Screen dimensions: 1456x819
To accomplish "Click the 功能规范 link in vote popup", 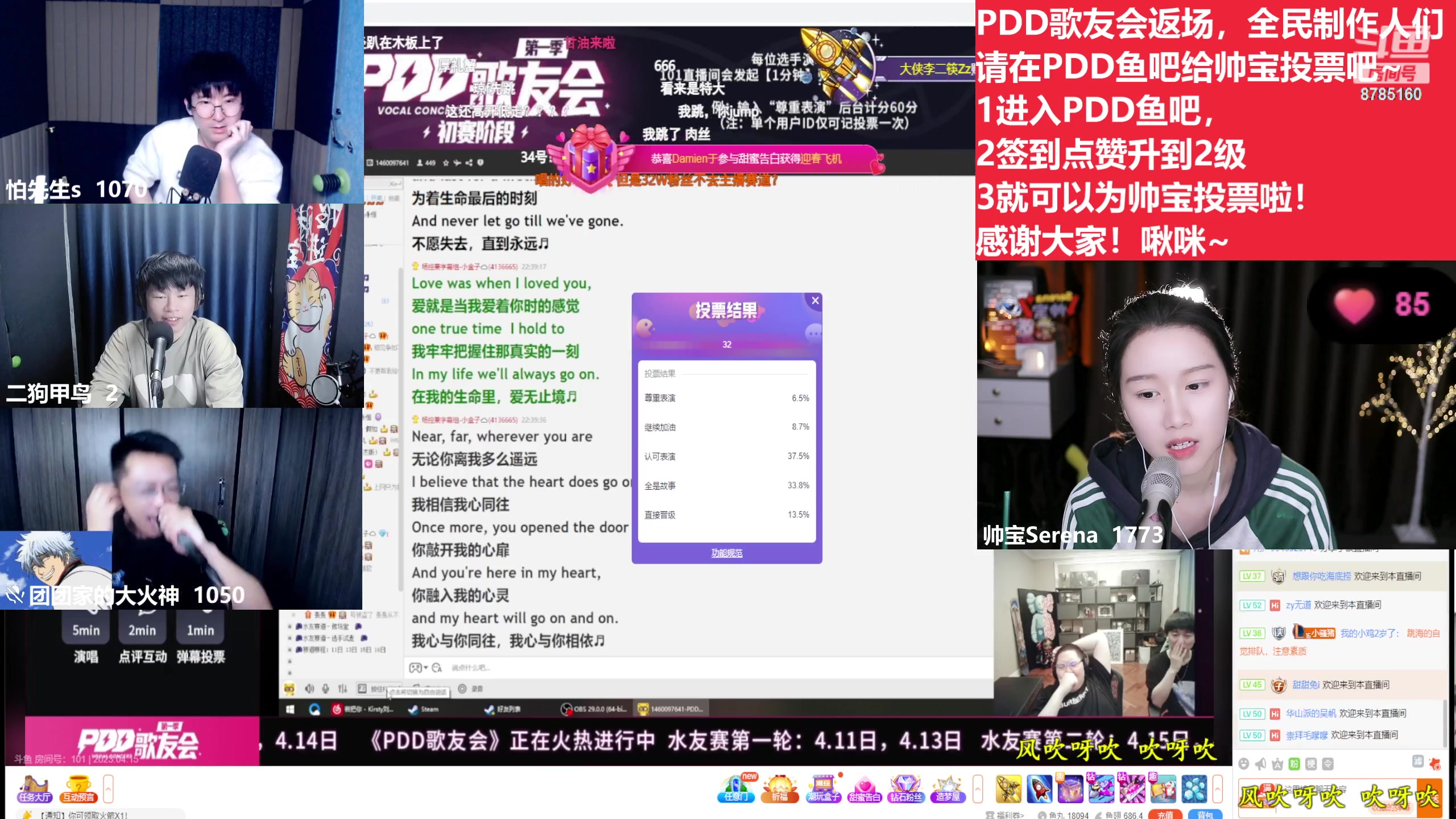I will (726, 553).
